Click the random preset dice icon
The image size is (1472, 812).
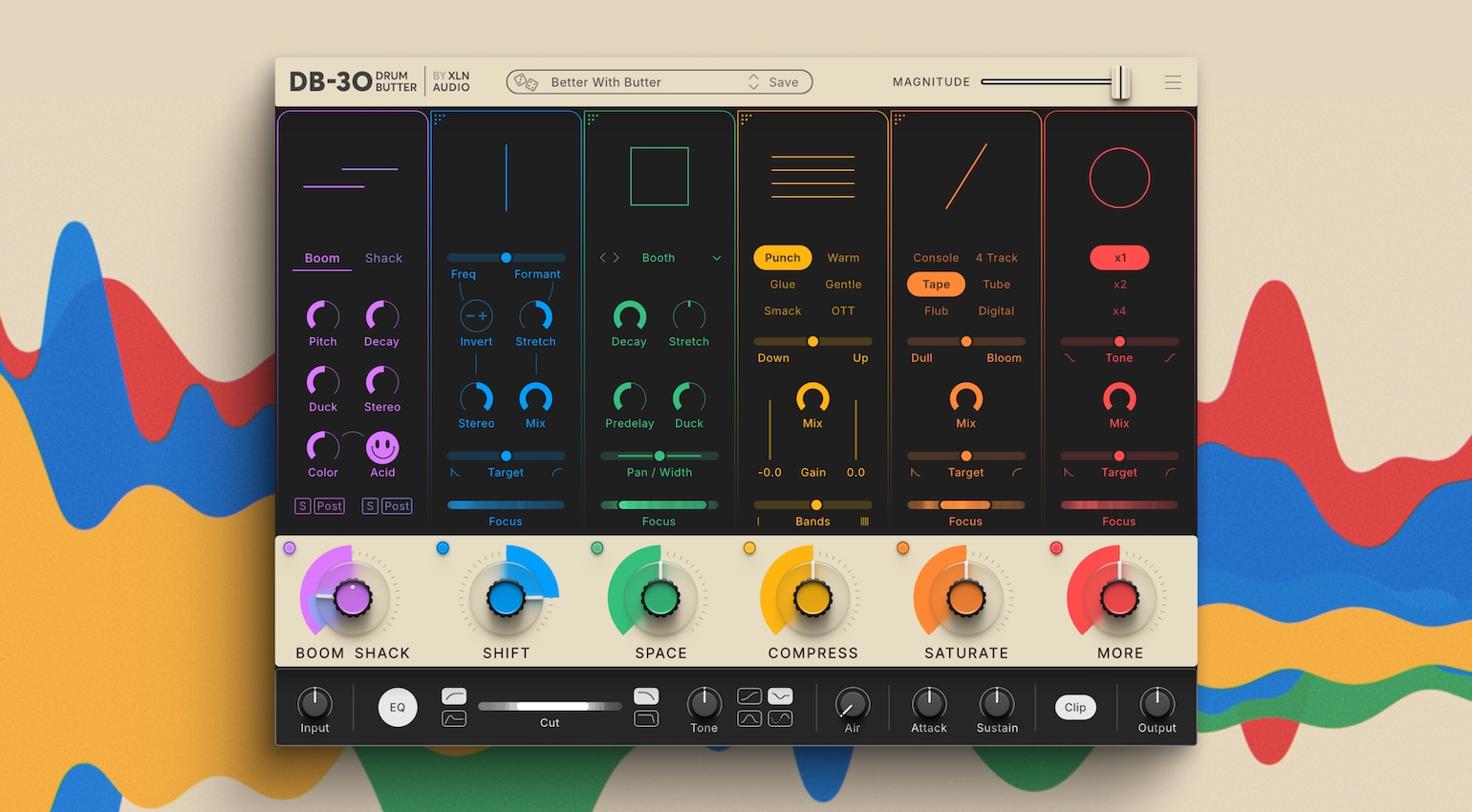pyautogui.click(x=526, y=82)
